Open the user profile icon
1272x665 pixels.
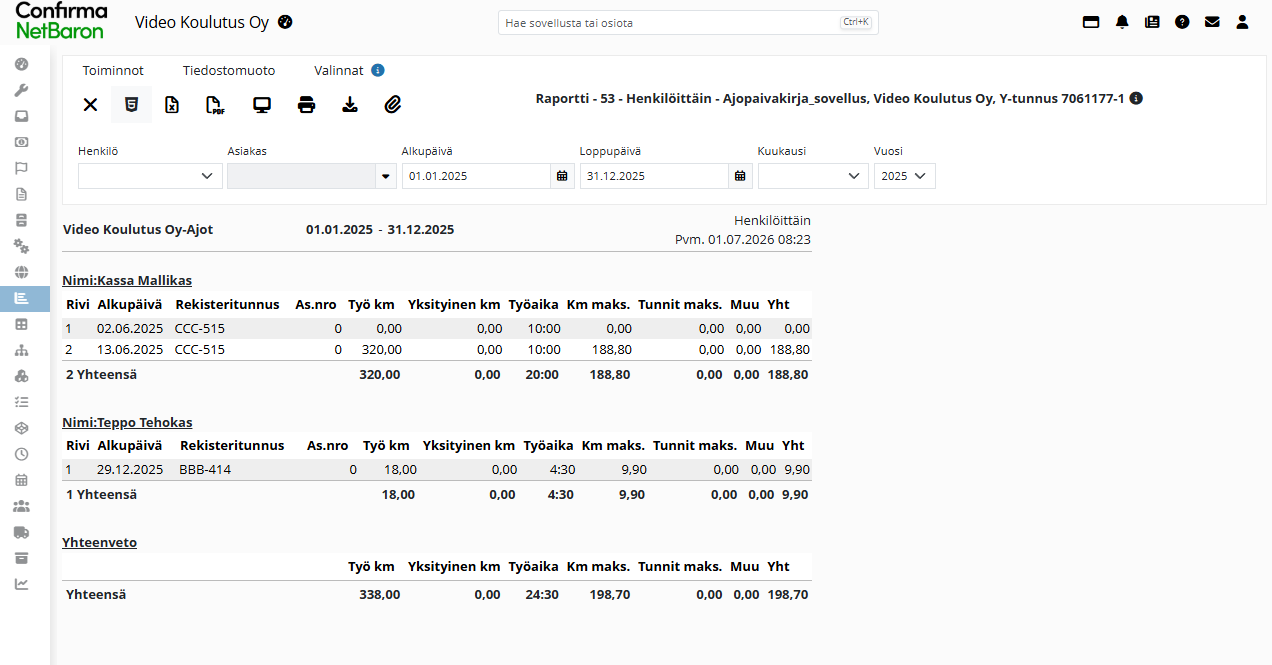1242,22
